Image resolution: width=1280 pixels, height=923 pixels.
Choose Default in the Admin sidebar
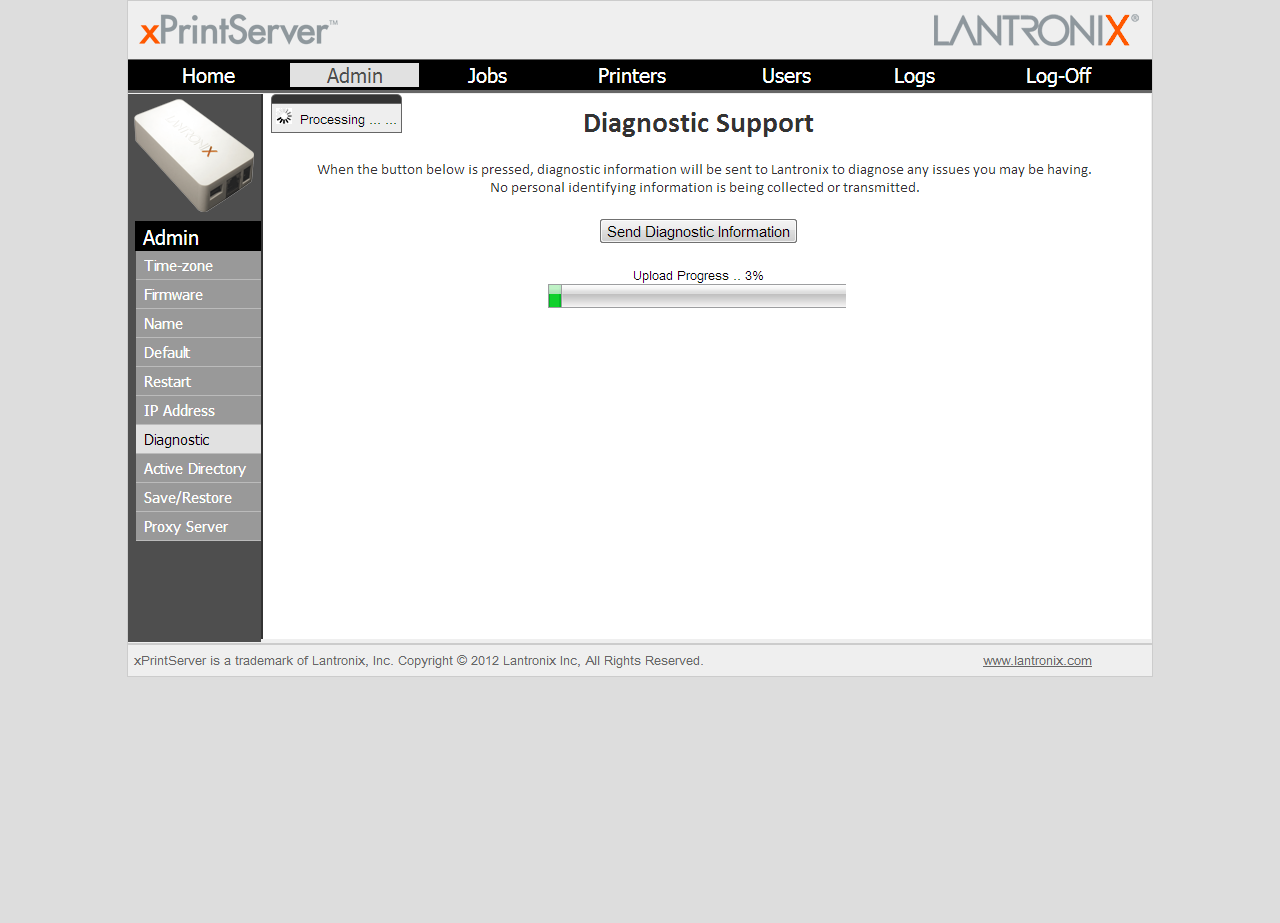(x=198, y=353)
